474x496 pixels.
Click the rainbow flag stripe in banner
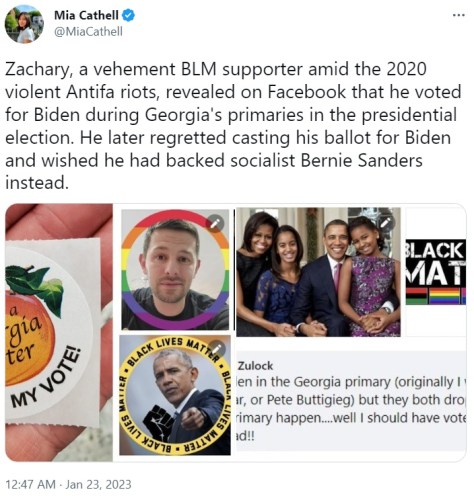pos(444,296)
